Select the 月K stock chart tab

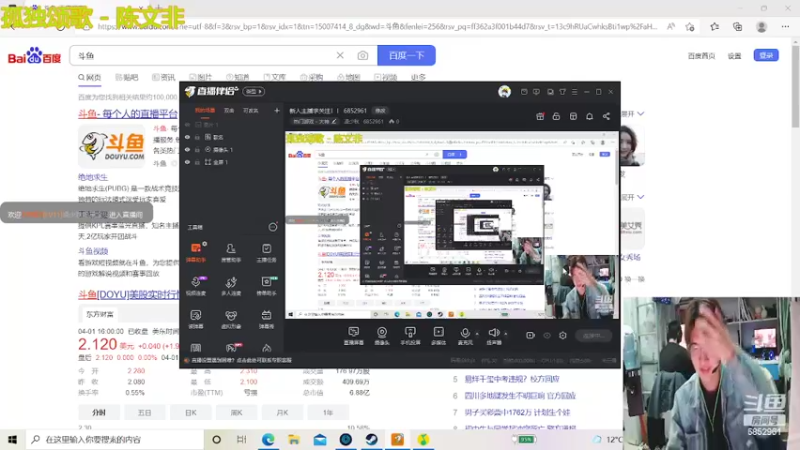(282, 412)
